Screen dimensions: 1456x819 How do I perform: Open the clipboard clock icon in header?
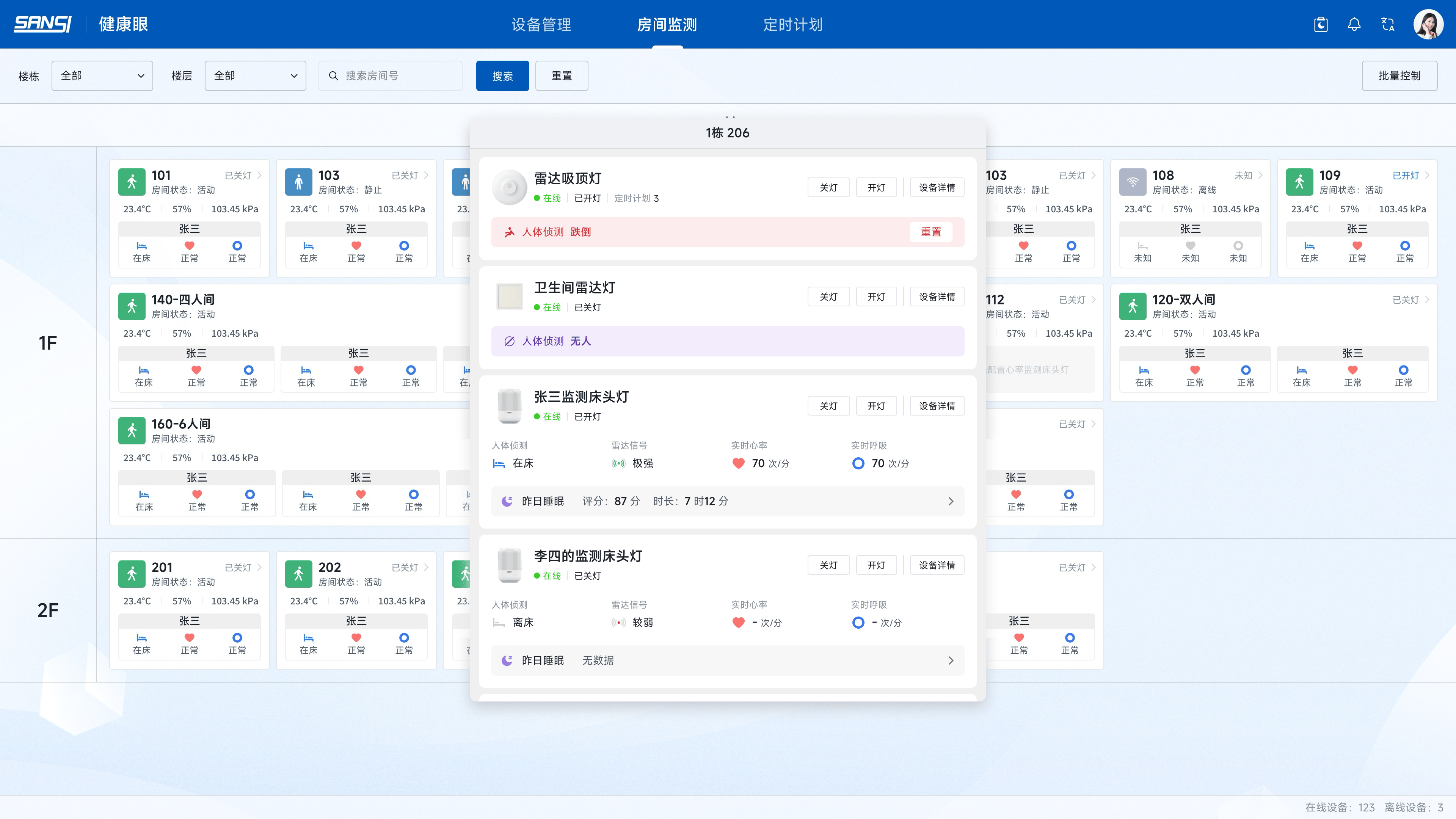[x=1321, y=24]
